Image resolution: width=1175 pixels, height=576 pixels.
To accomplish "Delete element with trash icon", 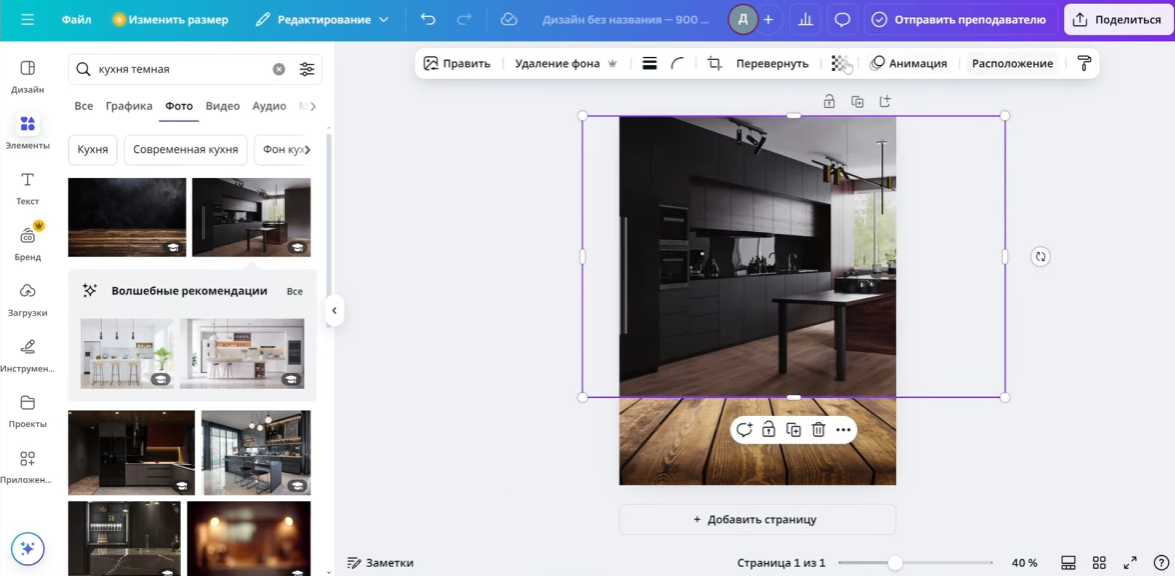I will tap(818, 430).
